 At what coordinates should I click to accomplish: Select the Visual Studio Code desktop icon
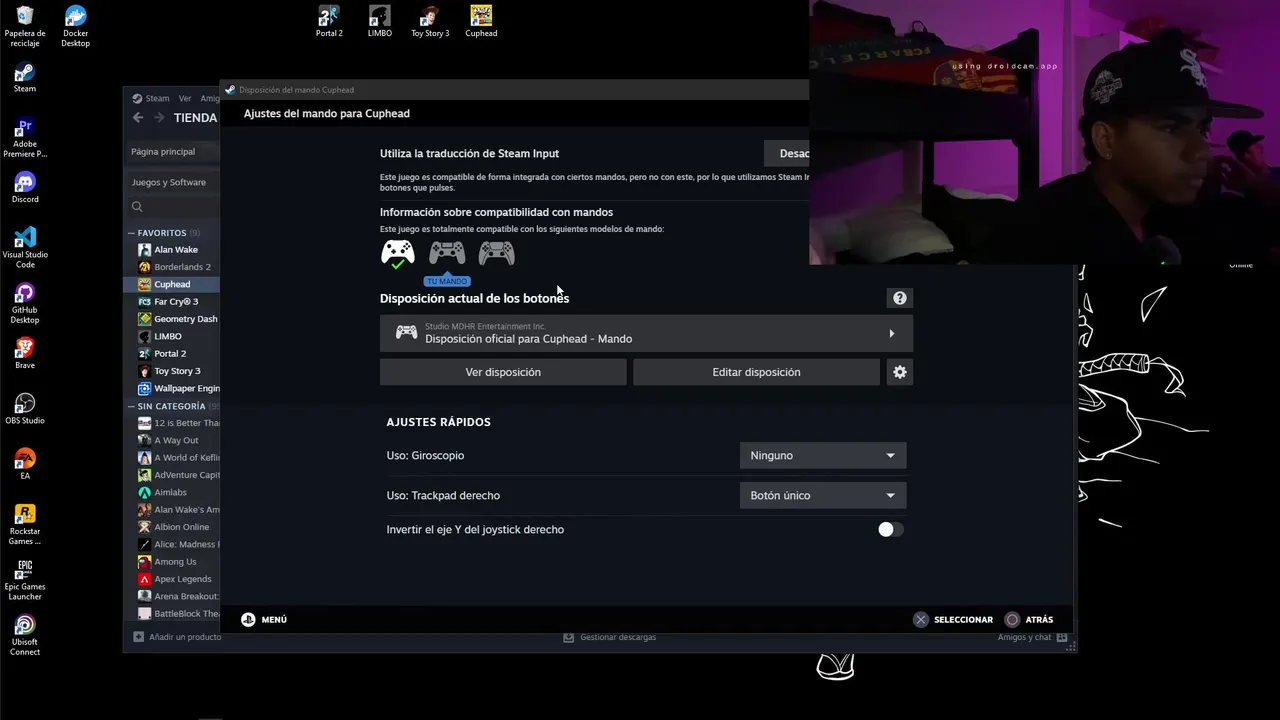(x=25, y=247)
